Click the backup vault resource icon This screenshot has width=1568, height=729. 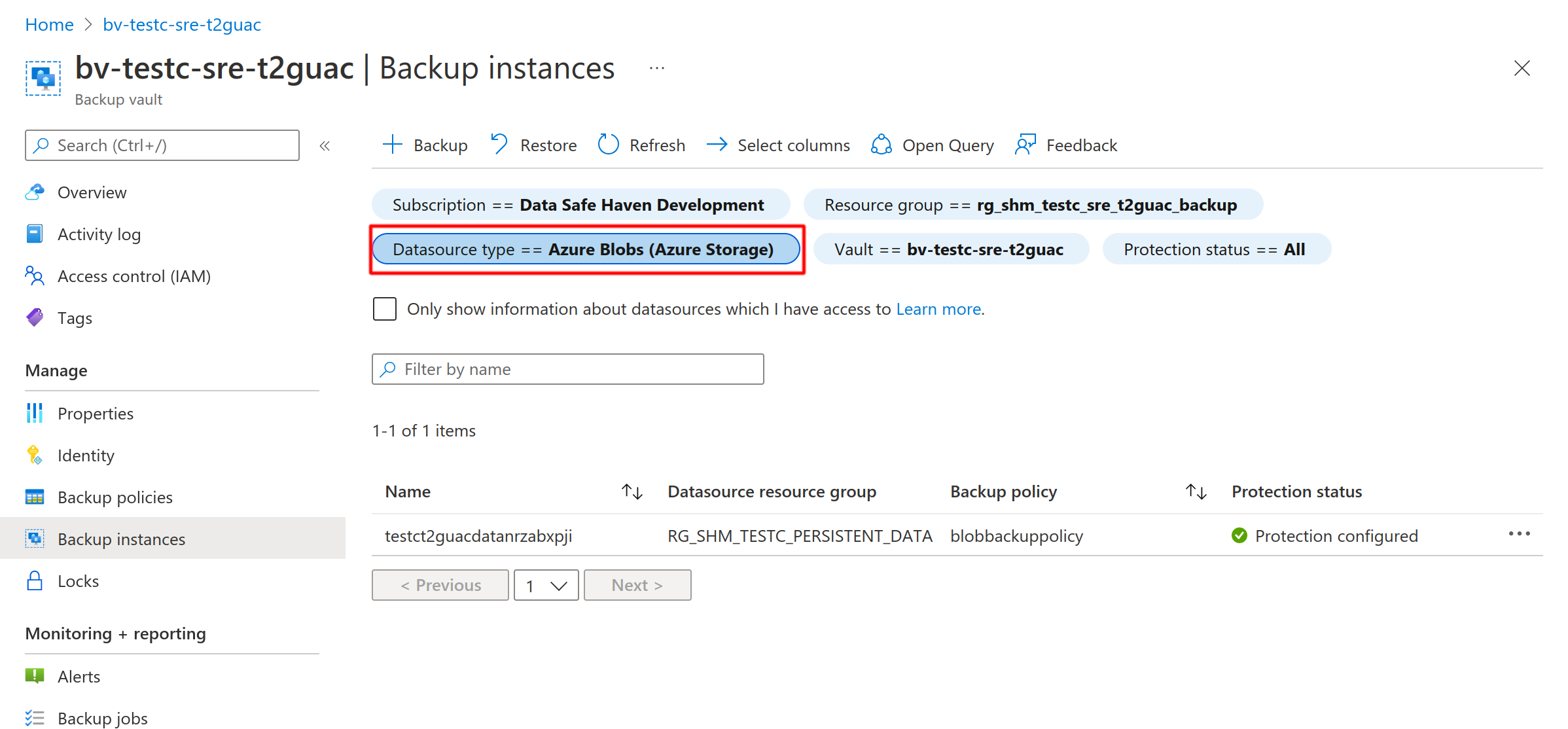tap(43, 79)
